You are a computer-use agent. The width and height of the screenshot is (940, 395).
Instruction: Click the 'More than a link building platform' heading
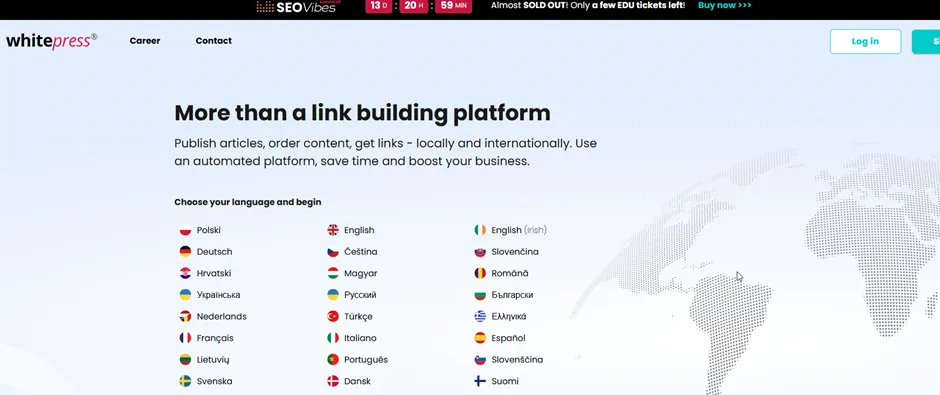[x=362, y=113]
